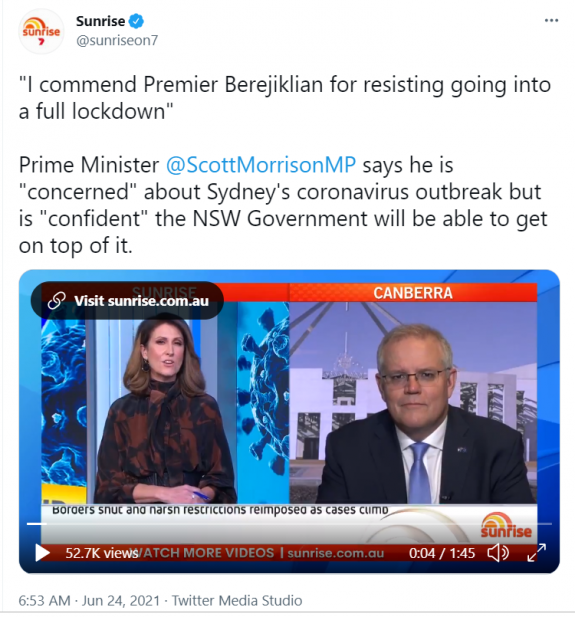Image resolution: width=575 pixels, height=617 pixels.
Task: Click the 0:04 / 1:45 time display
Action: [x=442, y=553]
